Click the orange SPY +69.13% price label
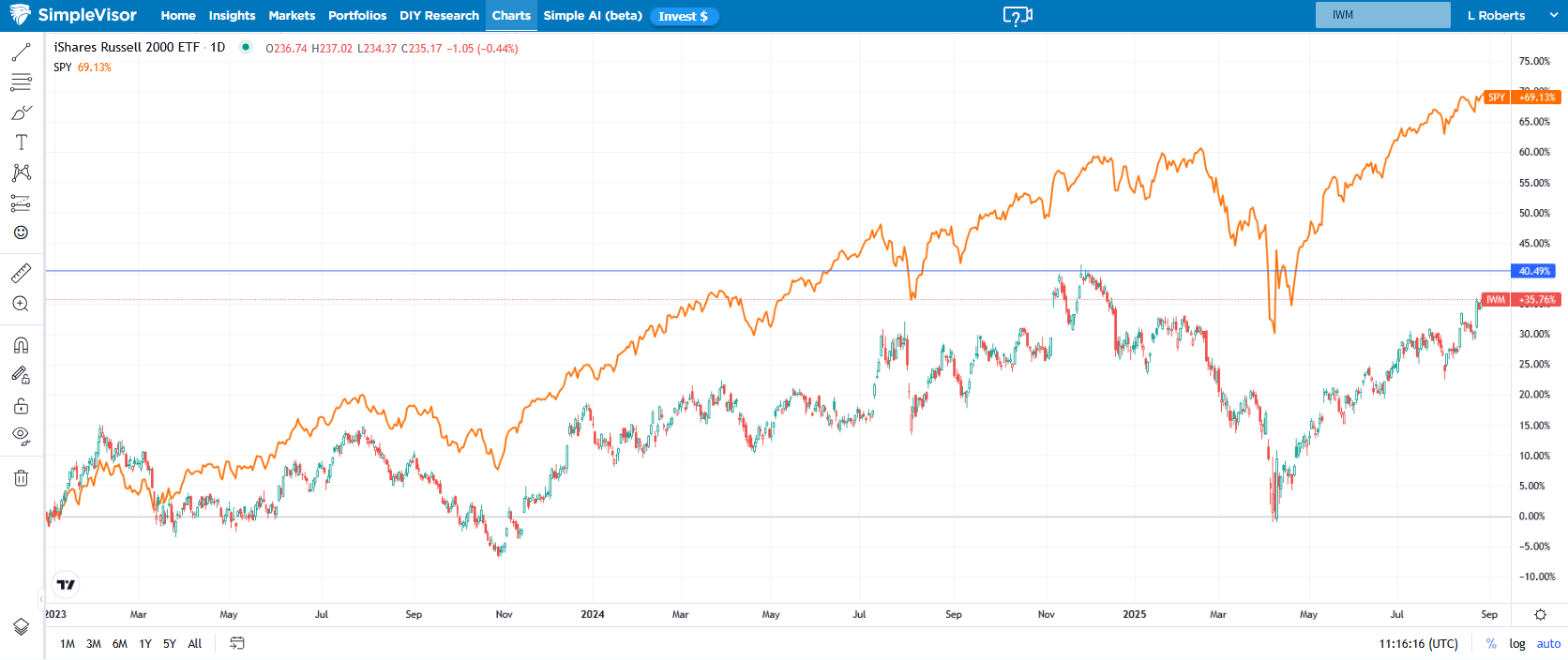 pyautogui.click(x=1522, y=97)
